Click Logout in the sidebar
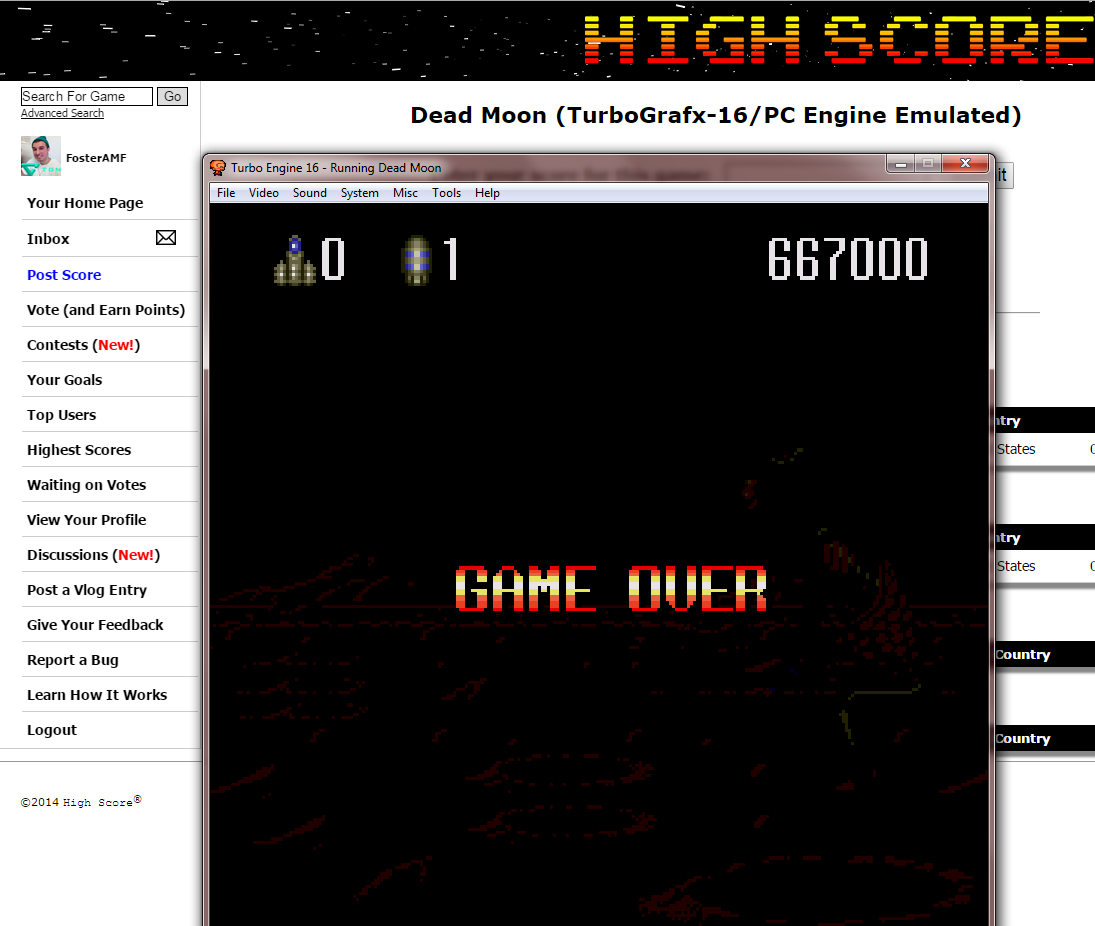The width and height of the screenshot is (1095, 926). click(x=52, y=730)
